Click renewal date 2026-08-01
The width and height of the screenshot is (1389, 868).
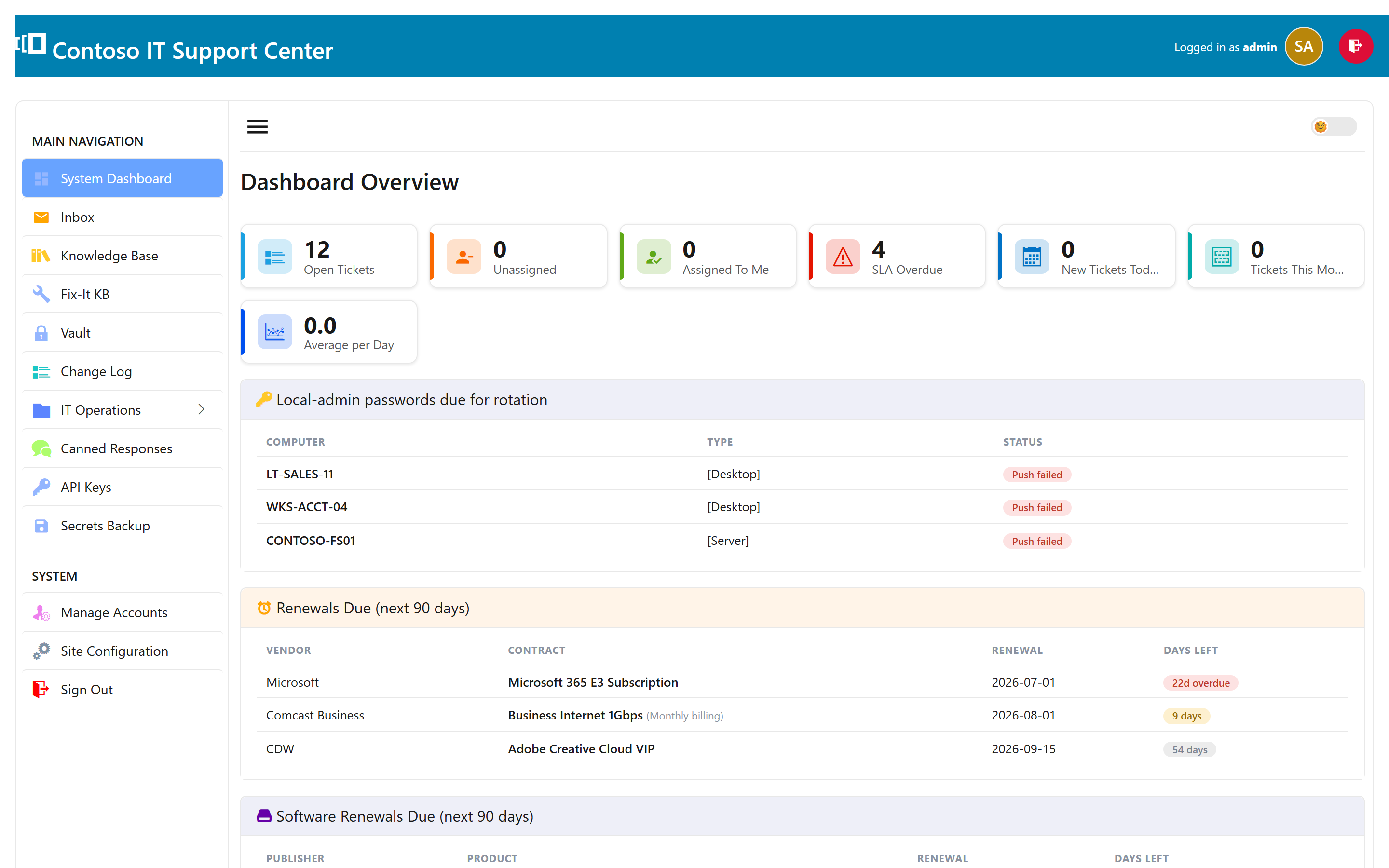click(x=1023, y=715)
